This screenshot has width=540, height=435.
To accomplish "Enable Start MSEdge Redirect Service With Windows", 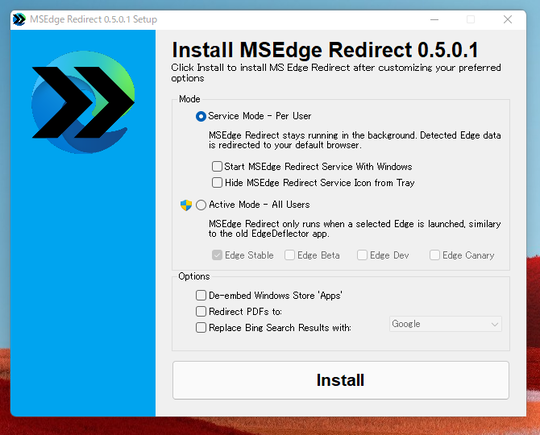I will (217, 167).
